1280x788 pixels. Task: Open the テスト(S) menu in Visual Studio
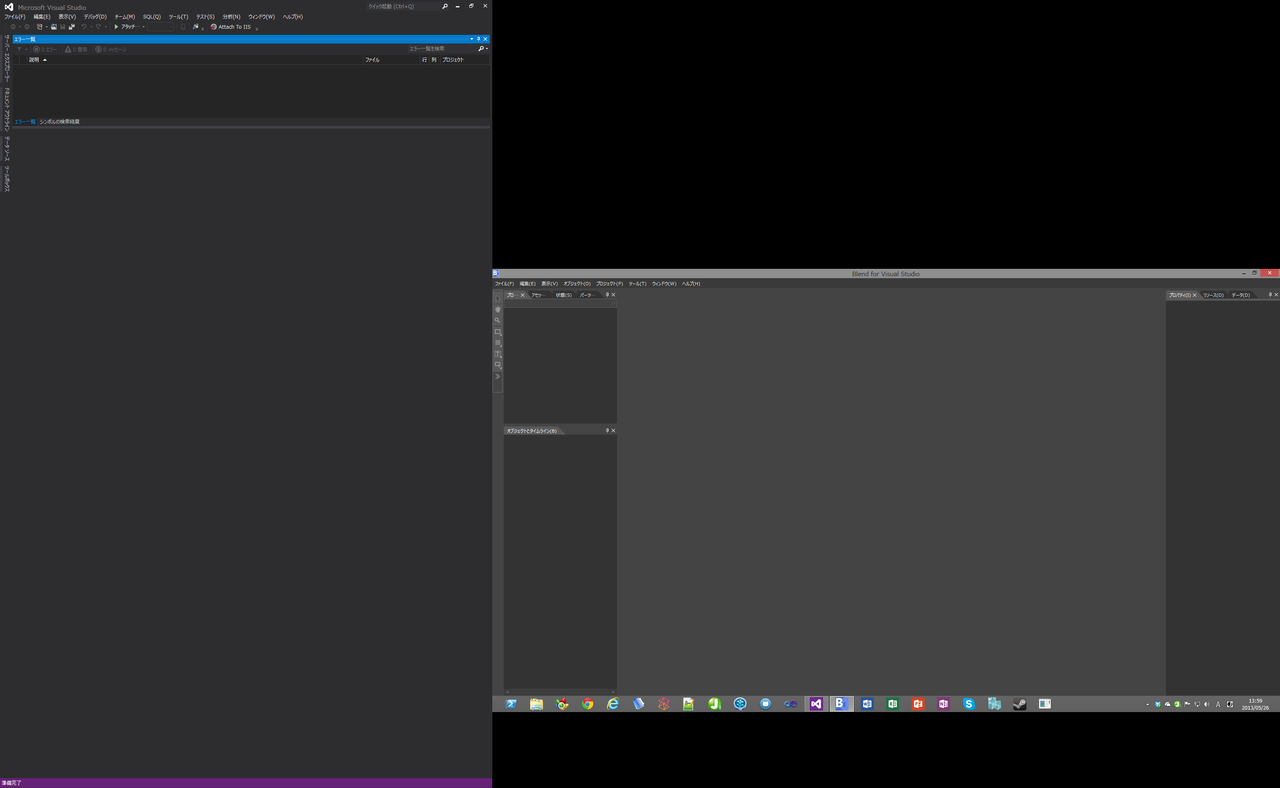pyautogui.click(x=205, y=17)
